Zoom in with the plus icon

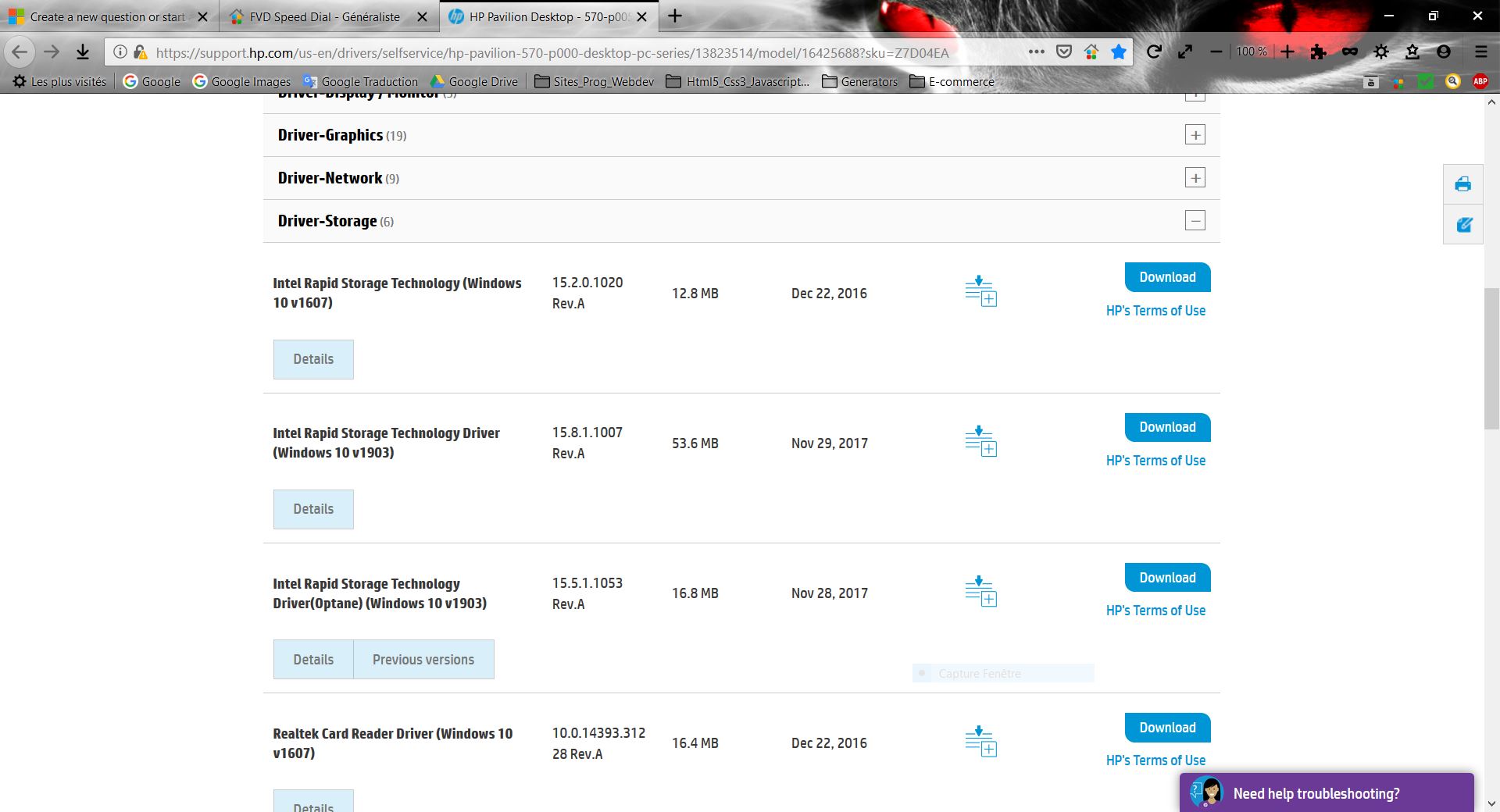pos(1287,52)
